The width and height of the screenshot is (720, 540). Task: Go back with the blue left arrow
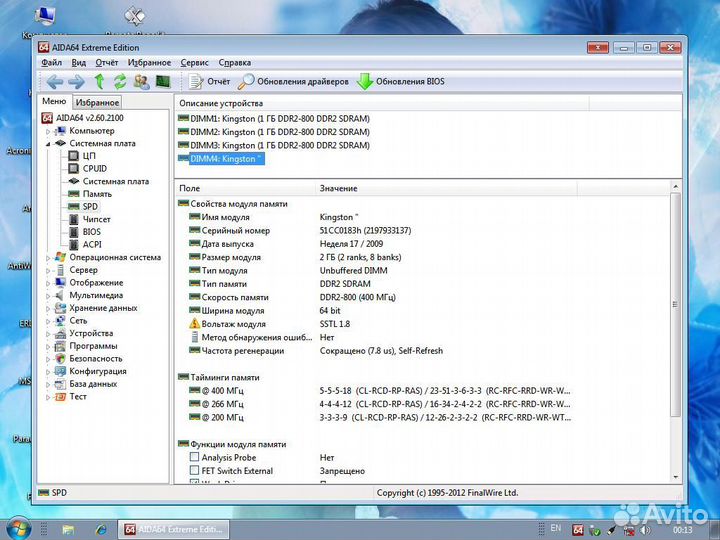pos(55,82)
